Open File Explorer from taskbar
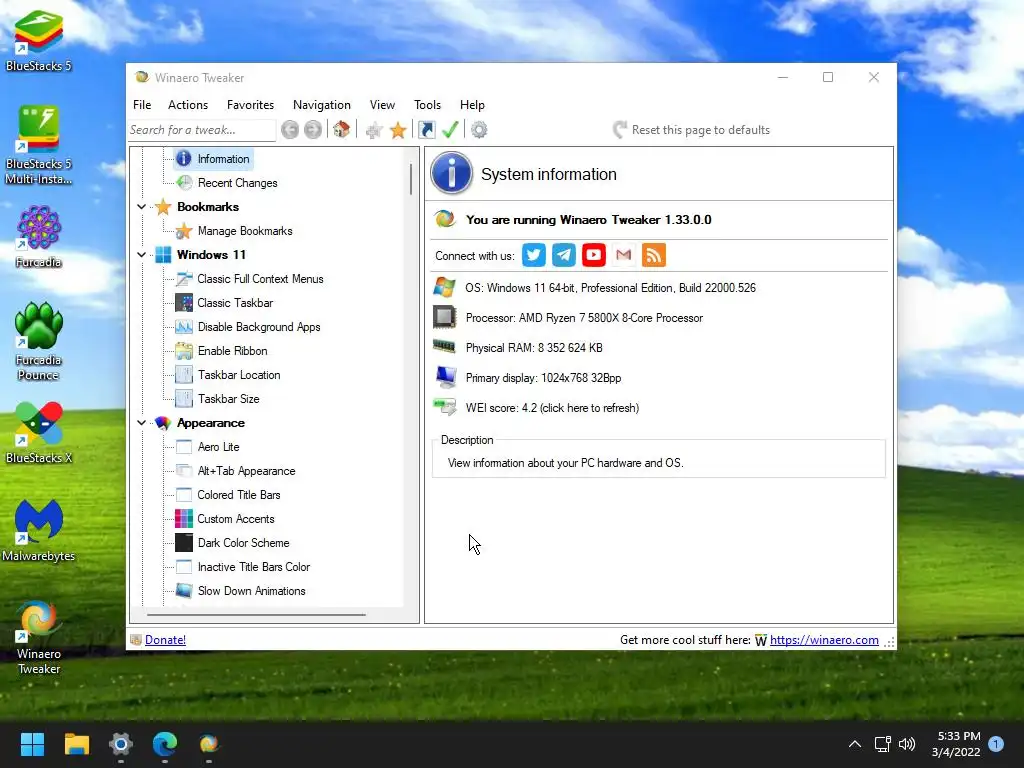Screen dimensions: 1024x768 pyautogui.click(x=76, y=744)
